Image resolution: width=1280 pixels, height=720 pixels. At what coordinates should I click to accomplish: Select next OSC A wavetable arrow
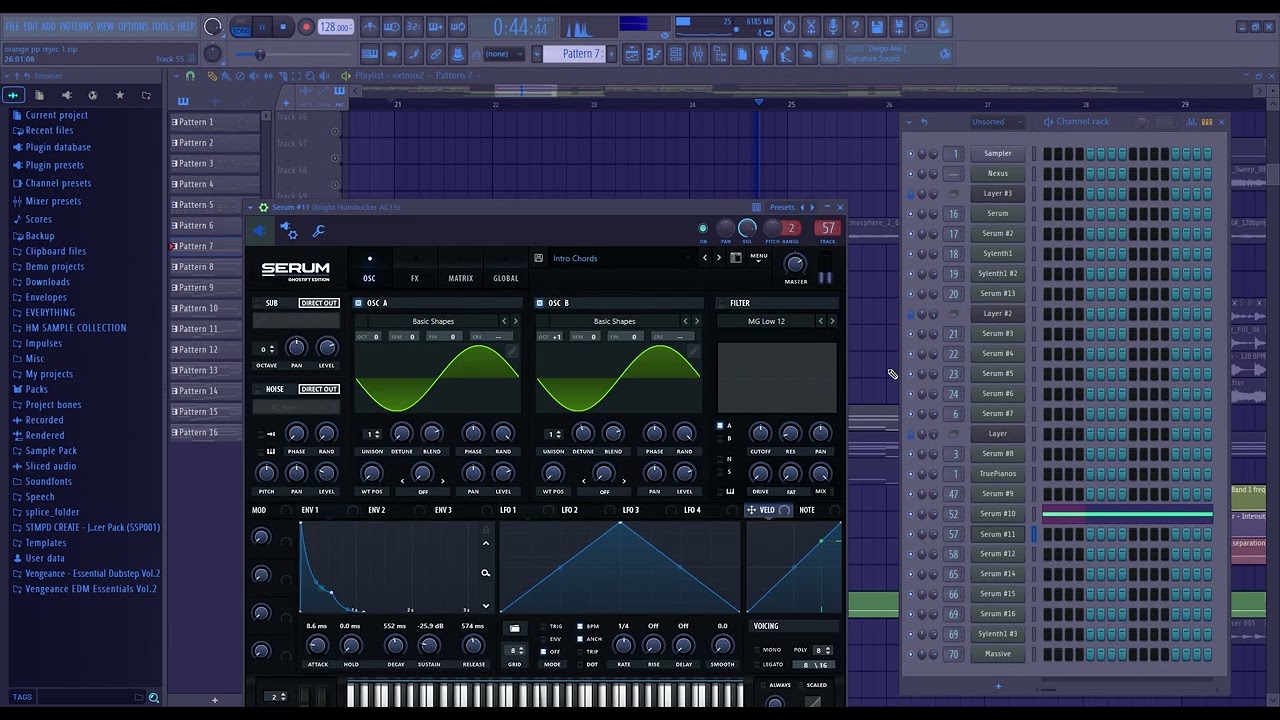click(x=516, y=321)
